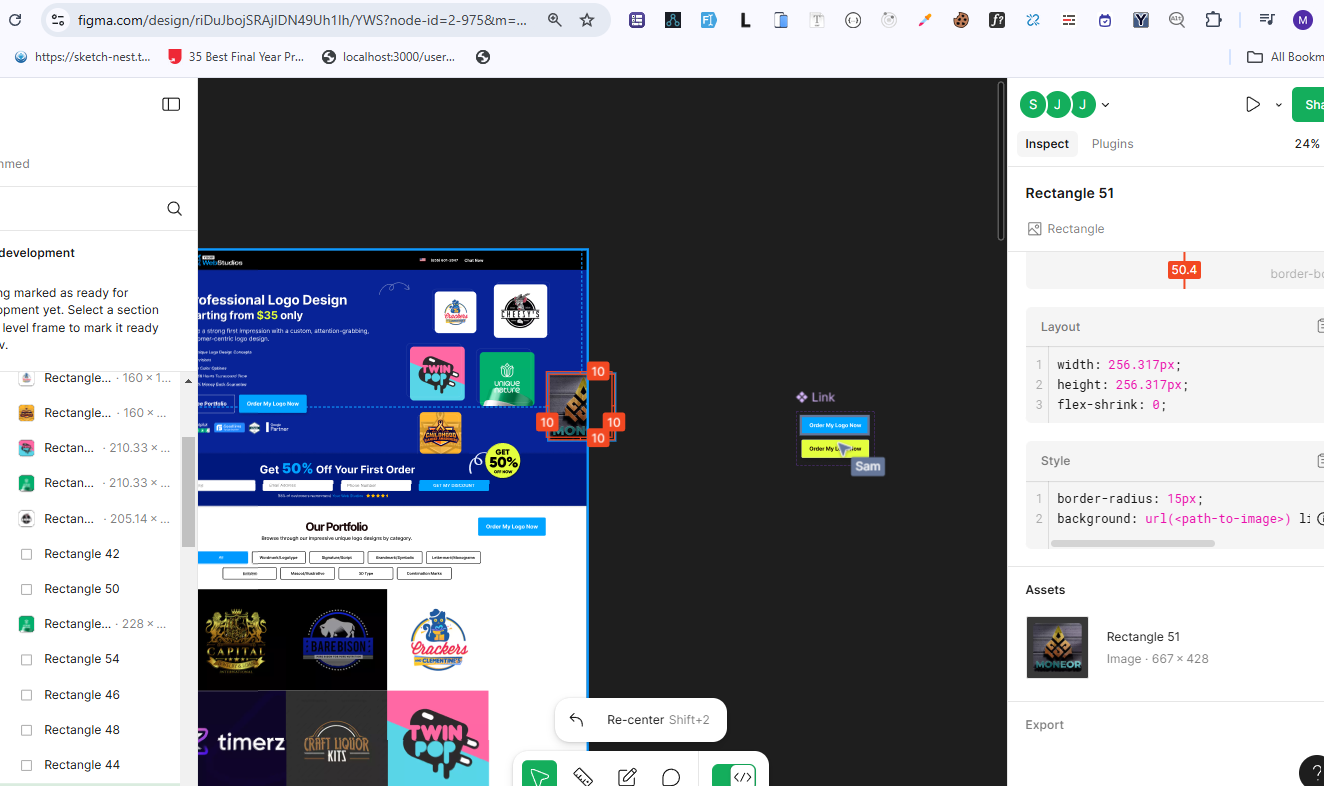This screenshot has width=1324, height=786.
Task: Bookmark this page with star icon
Action: tap(587, 20)
